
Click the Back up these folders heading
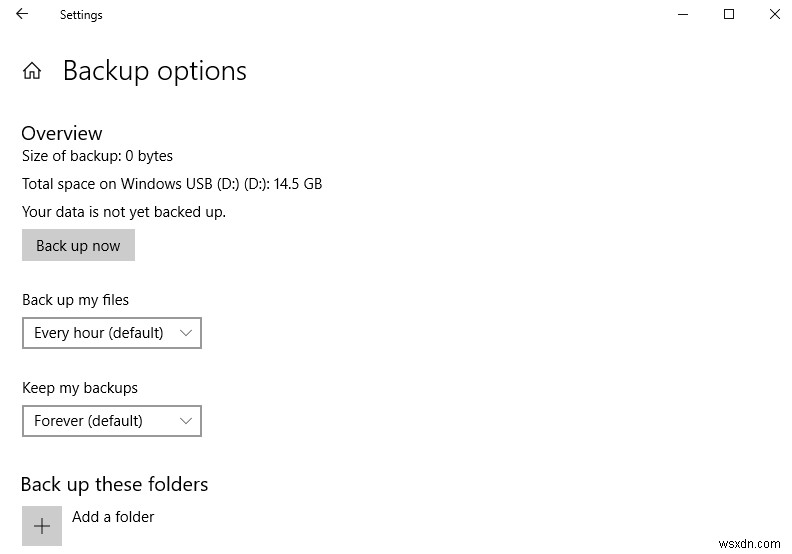[114, 485]
